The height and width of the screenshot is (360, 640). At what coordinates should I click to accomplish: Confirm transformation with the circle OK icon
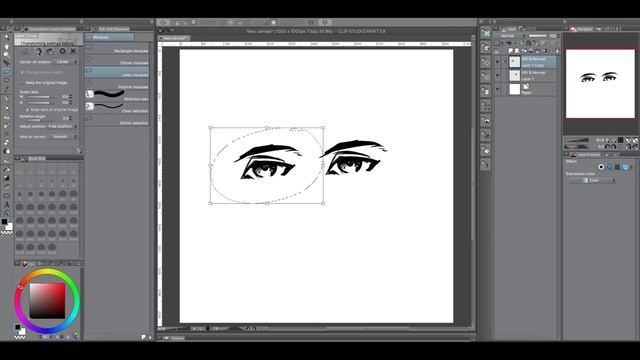[x=62, y=51]
